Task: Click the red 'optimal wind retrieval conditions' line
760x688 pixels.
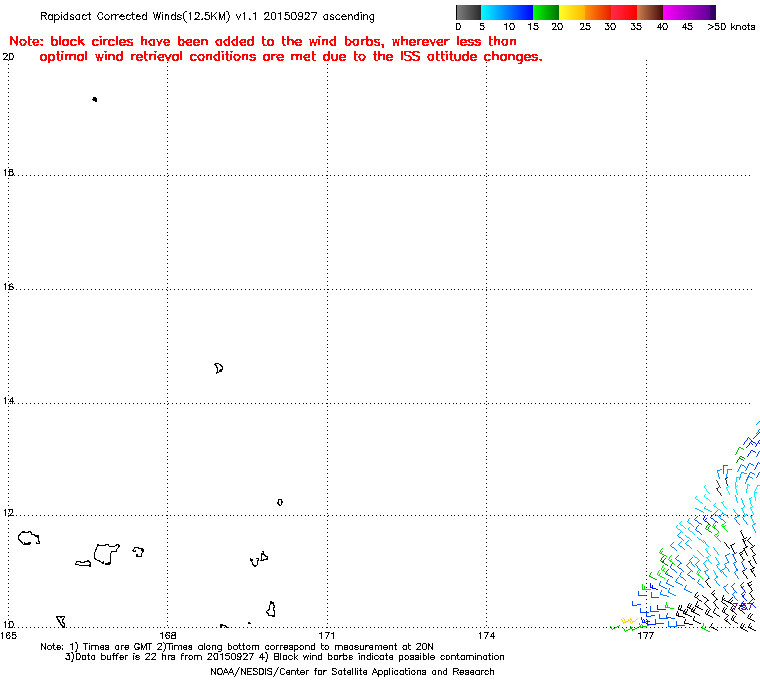Action: coord(291,57)
